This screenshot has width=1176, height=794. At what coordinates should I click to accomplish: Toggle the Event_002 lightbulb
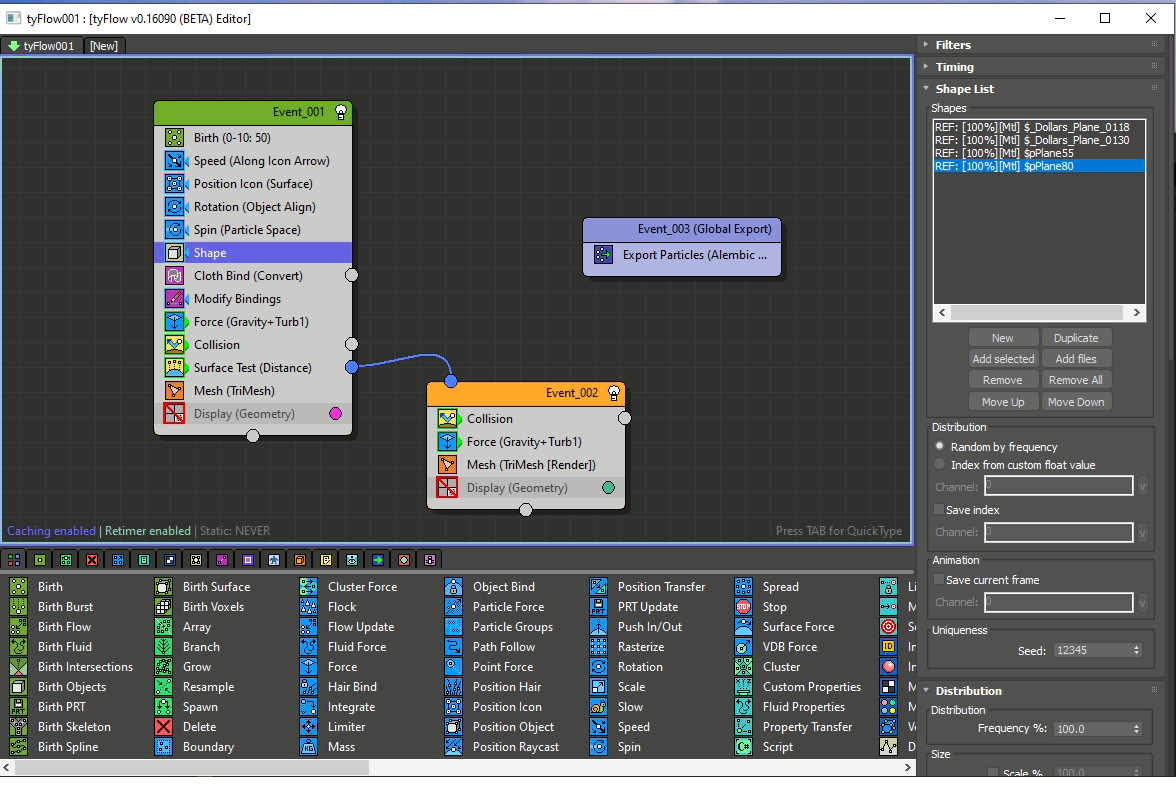(x=614, y=393)
